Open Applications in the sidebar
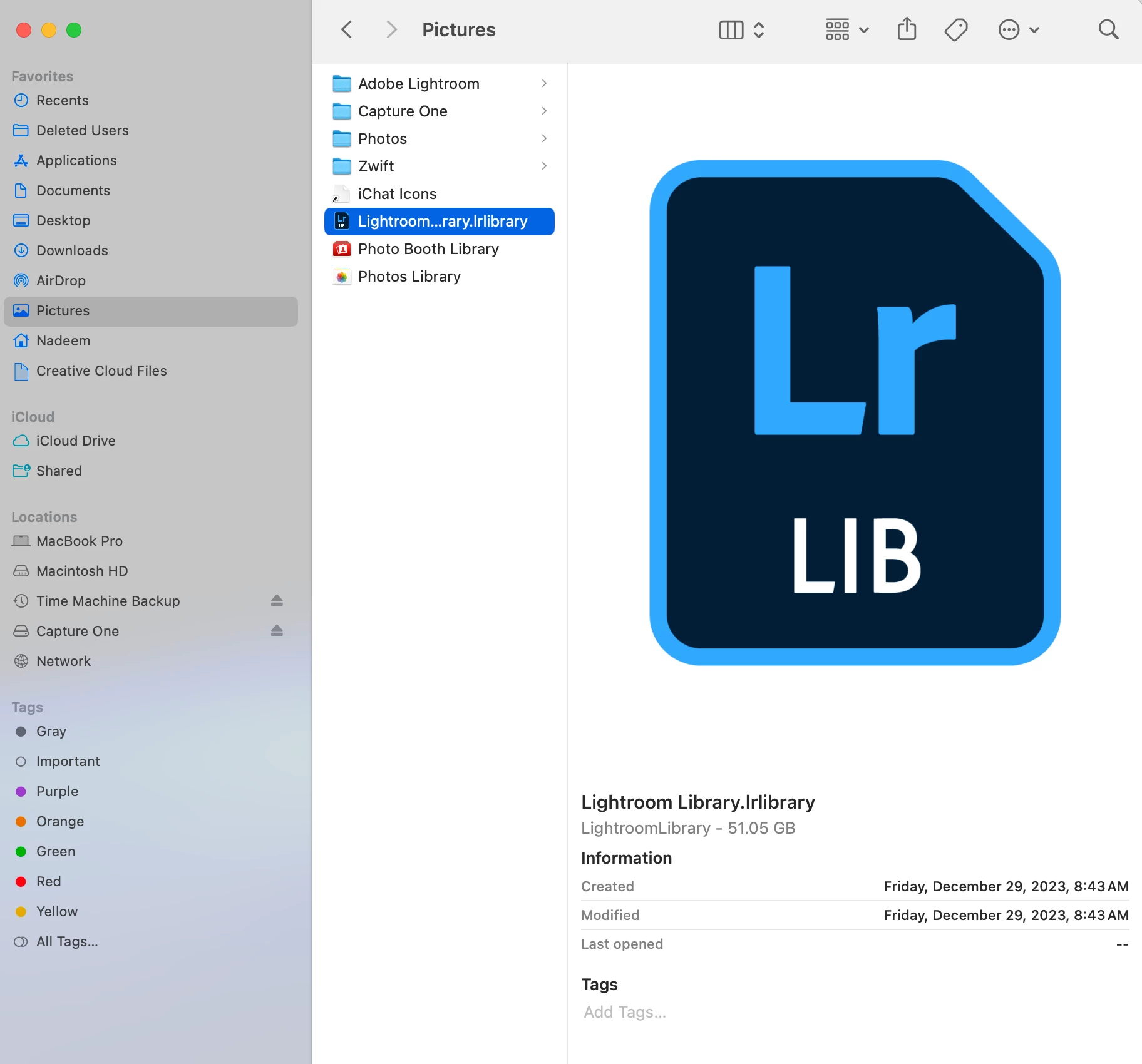 pyautogui.click(x=150, y=160)
